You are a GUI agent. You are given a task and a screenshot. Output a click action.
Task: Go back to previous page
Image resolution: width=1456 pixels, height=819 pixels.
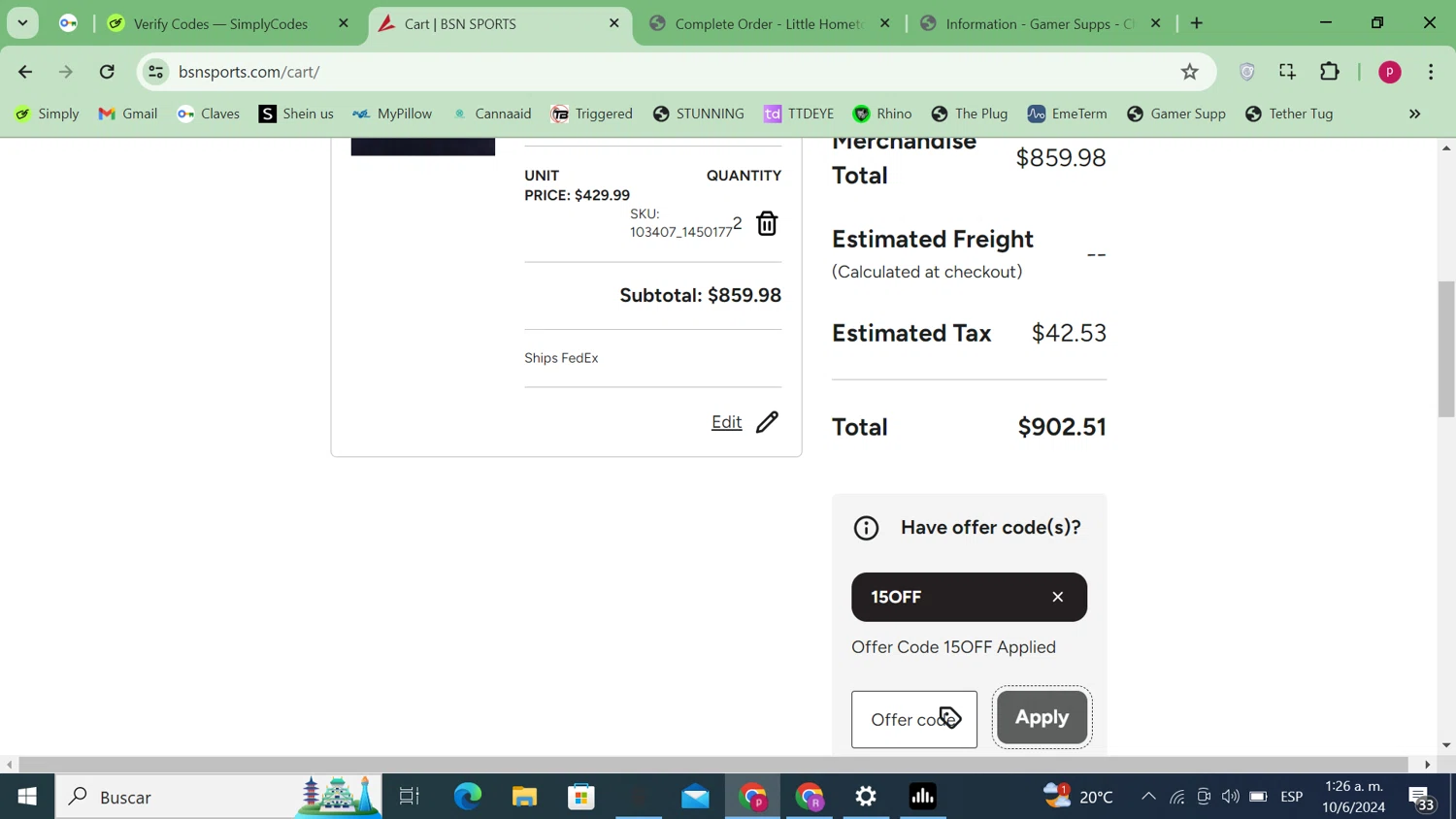[25, 72]
